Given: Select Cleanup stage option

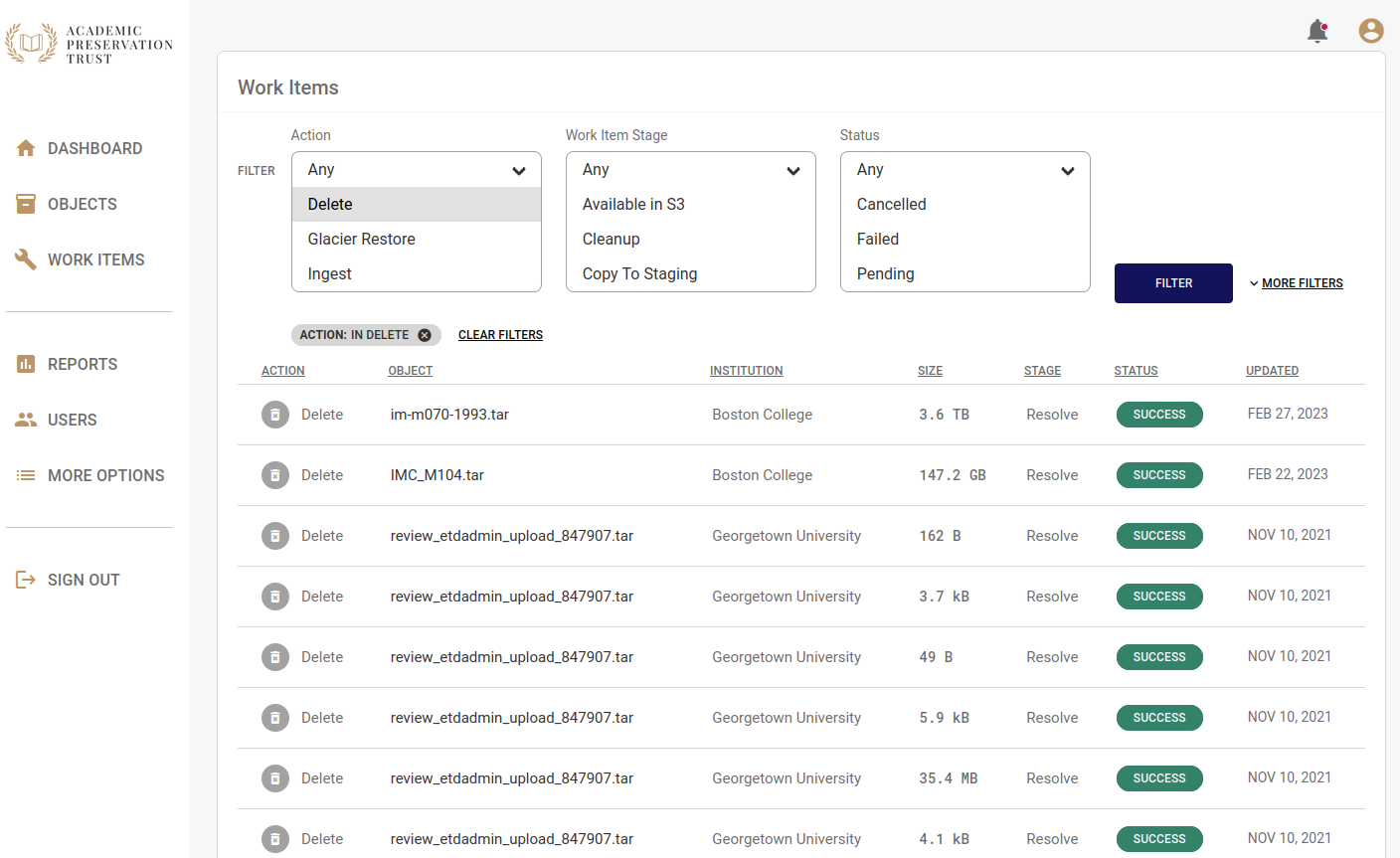Looking at the screenshot, I should 691,239.
